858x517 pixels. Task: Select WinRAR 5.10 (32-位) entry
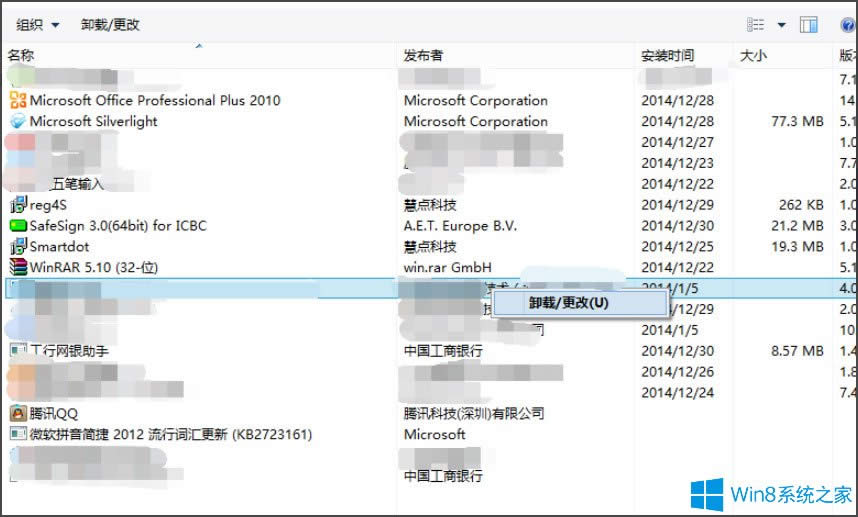94,268
